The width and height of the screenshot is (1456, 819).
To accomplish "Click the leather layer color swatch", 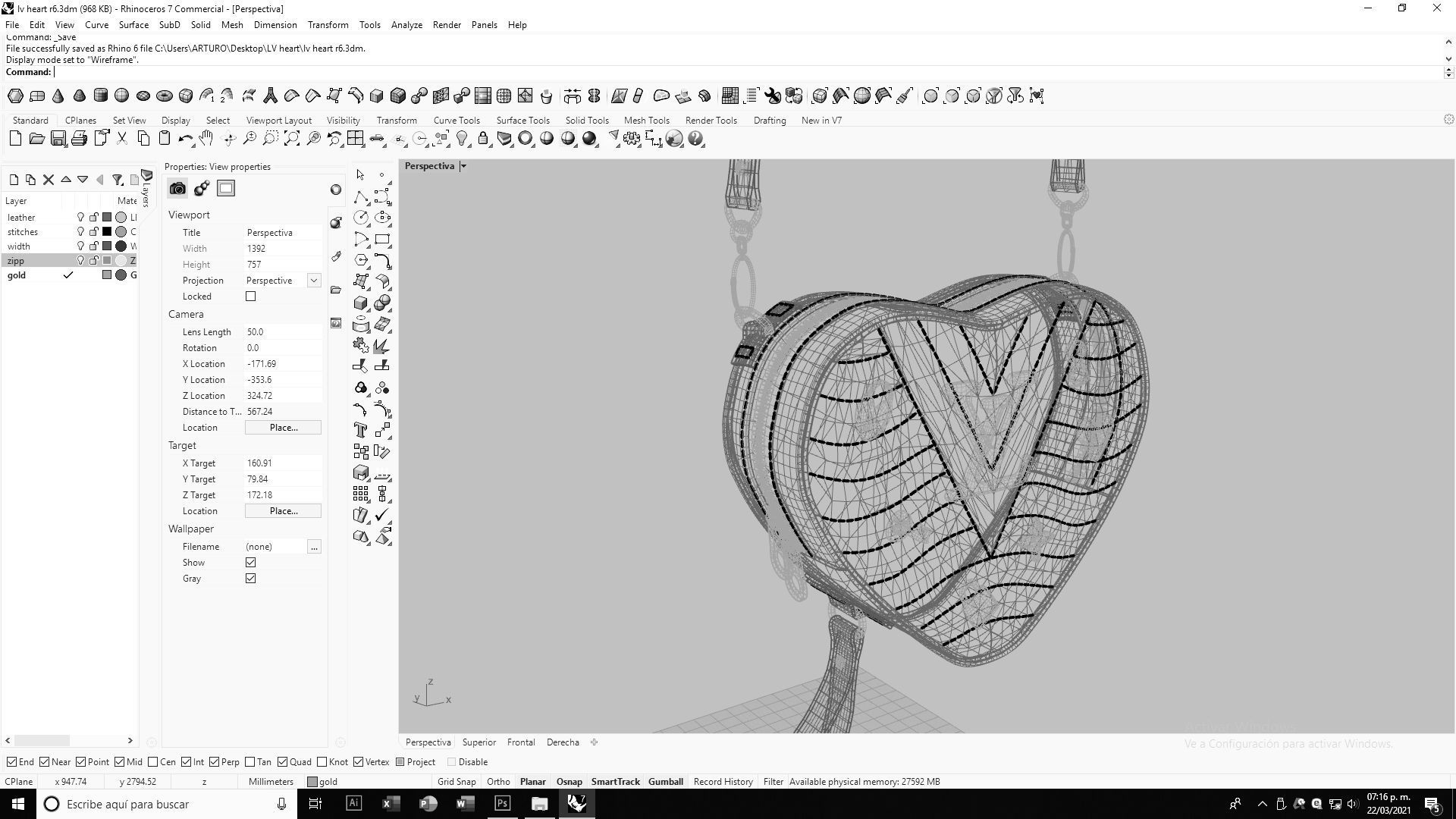I will 107,218.
